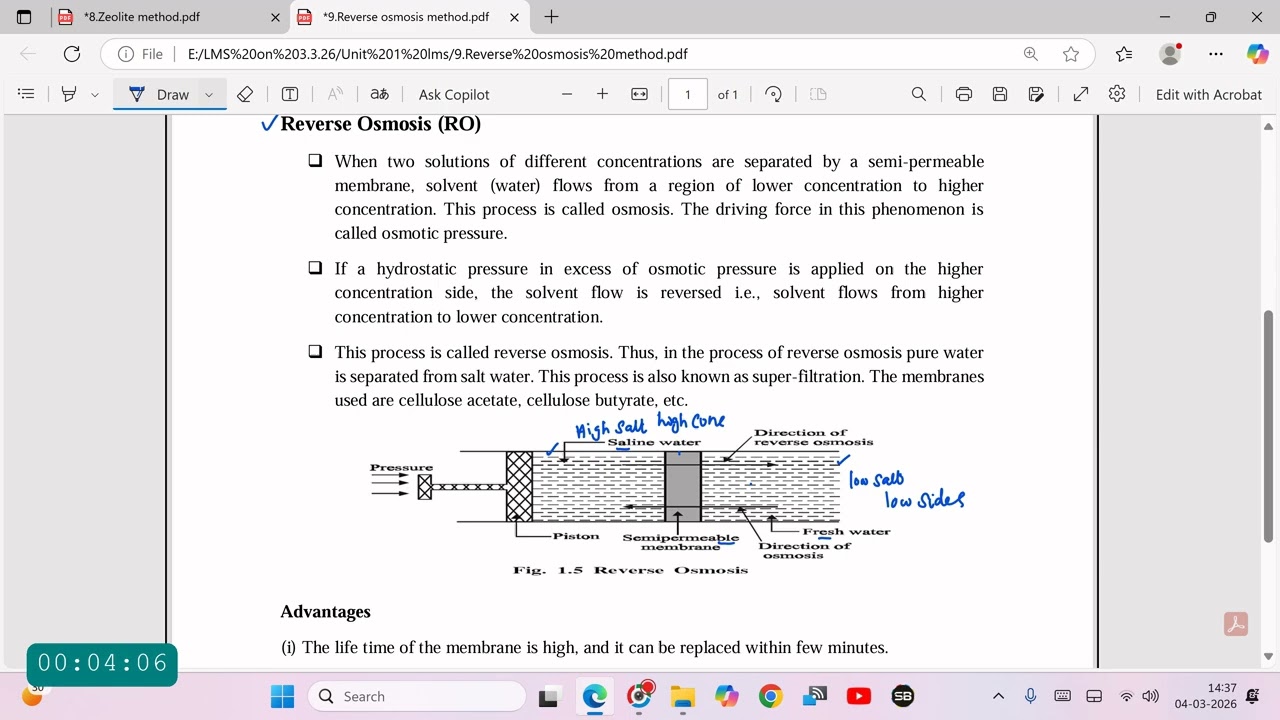Open the Windows Start menu
The height and width of the screenshot is (720, 1280).
(283, 696)
